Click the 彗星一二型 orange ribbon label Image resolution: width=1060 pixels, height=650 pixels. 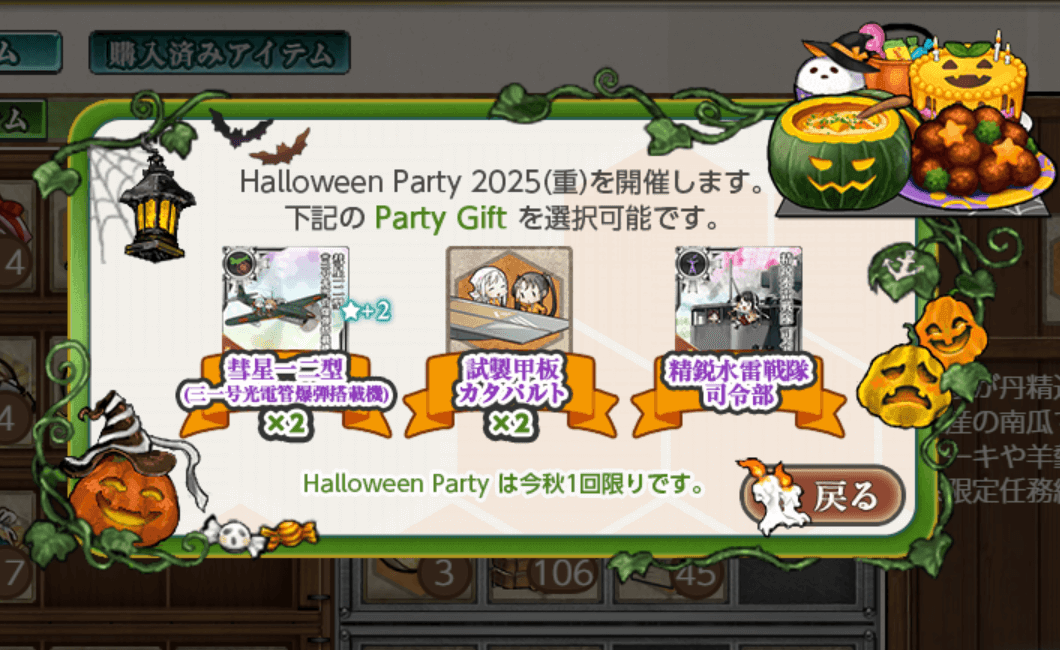285,395
